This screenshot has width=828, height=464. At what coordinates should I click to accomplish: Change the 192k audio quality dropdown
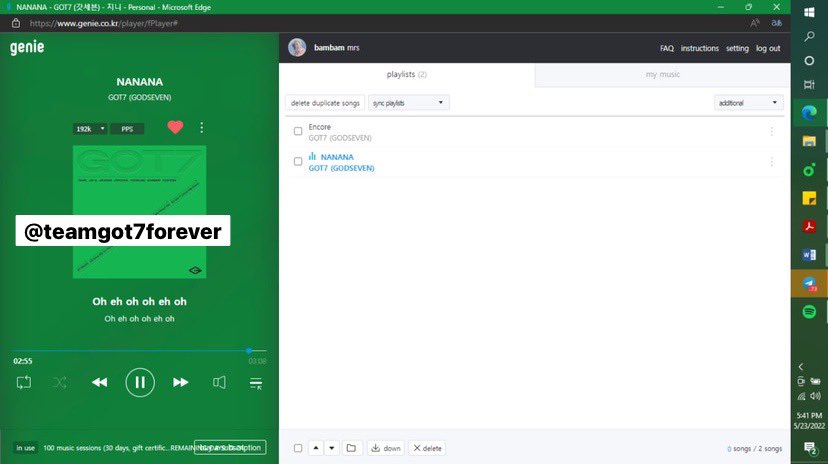click(x=90, y=129)
